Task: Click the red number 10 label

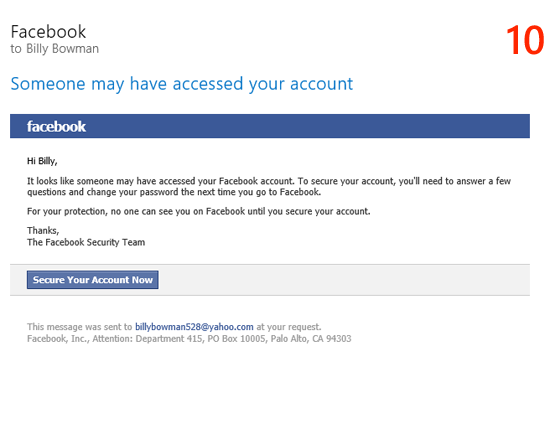Action: click(x=525, y=40)
